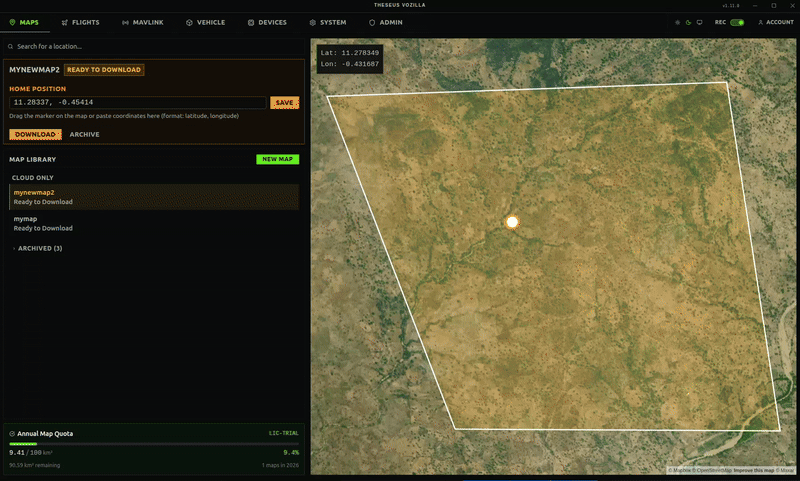Click the annual map quota progress bar
Image resolution: width=800 pixels, height=481 pixels.
[154, 443]
